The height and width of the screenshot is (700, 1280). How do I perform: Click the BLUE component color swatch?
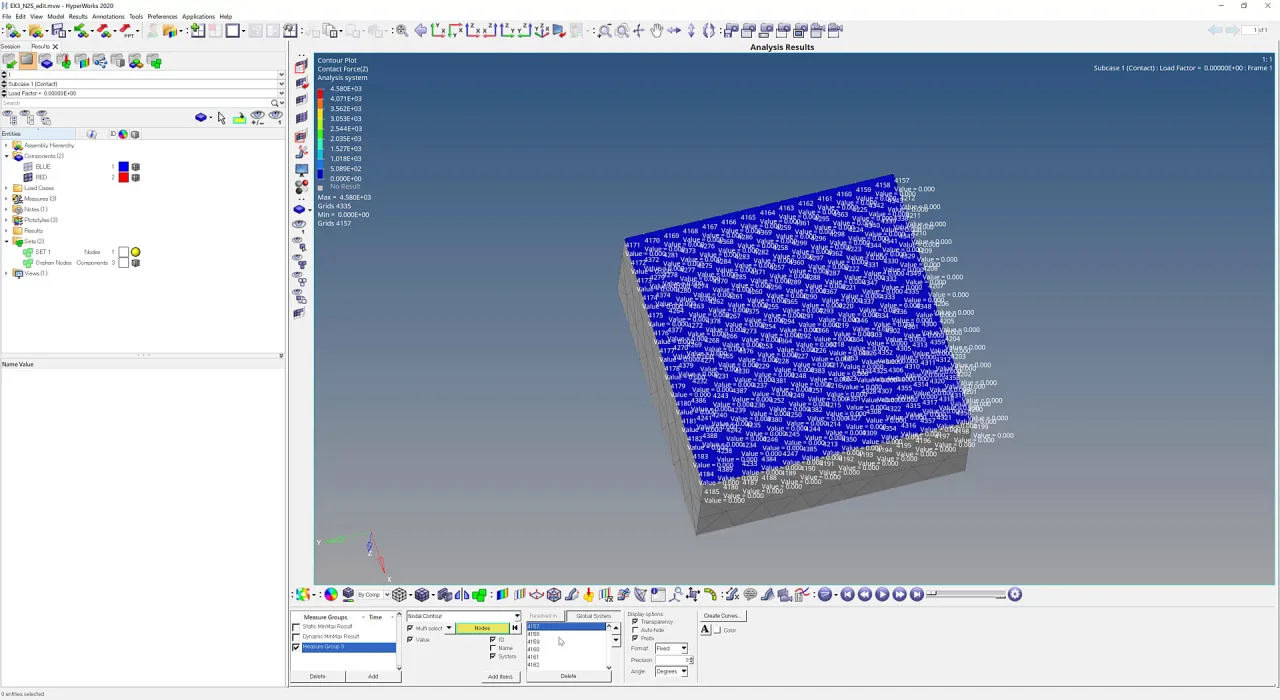123,167
